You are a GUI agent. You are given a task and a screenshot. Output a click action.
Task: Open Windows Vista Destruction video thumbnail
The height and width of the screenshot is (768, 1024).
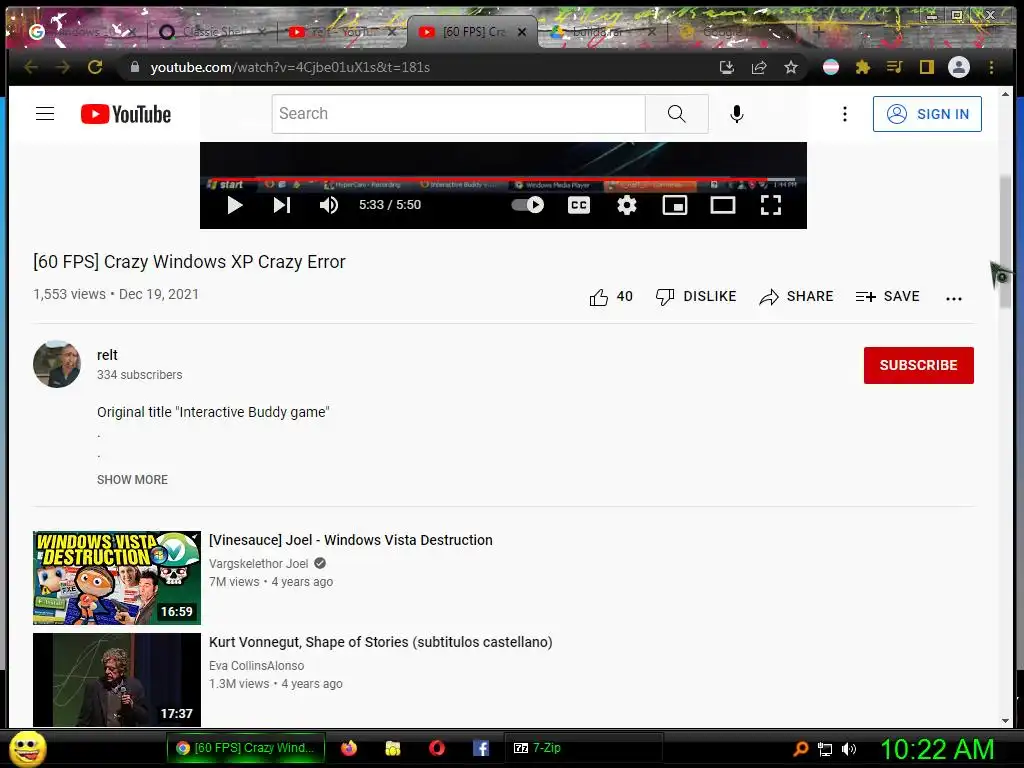(117, 578)
